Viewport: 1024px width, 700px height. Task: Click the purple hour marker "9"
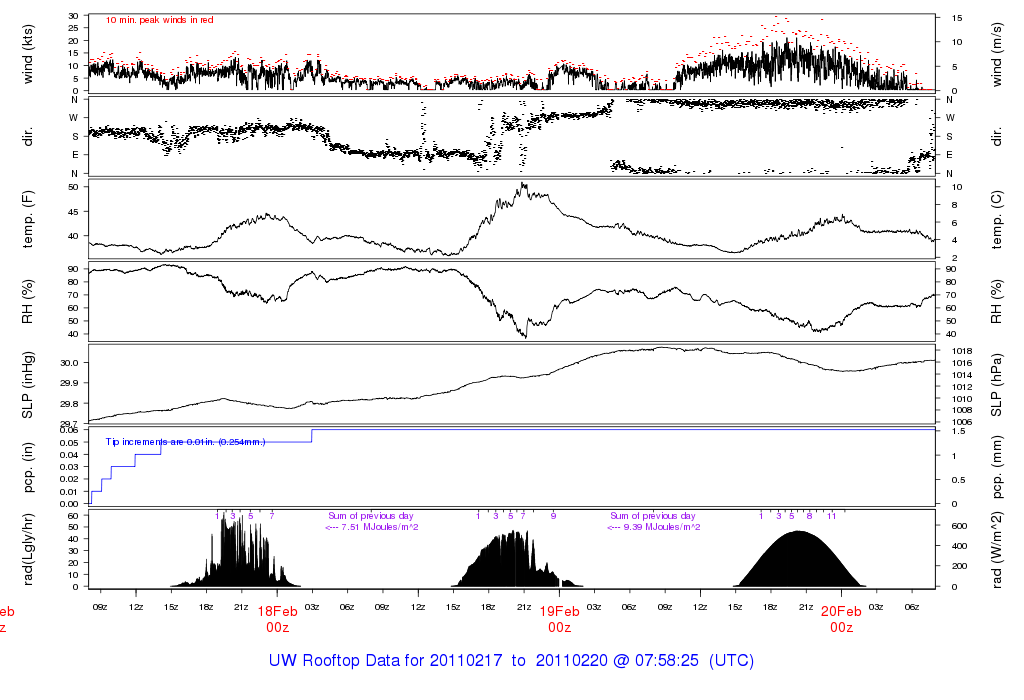tap(553, 516)
